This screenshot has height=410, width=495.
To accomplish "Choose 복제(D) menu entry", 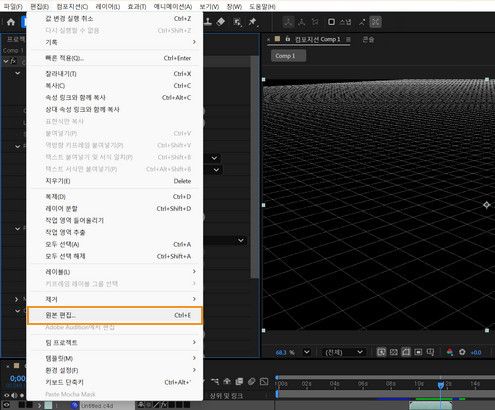I will point(115,197).
